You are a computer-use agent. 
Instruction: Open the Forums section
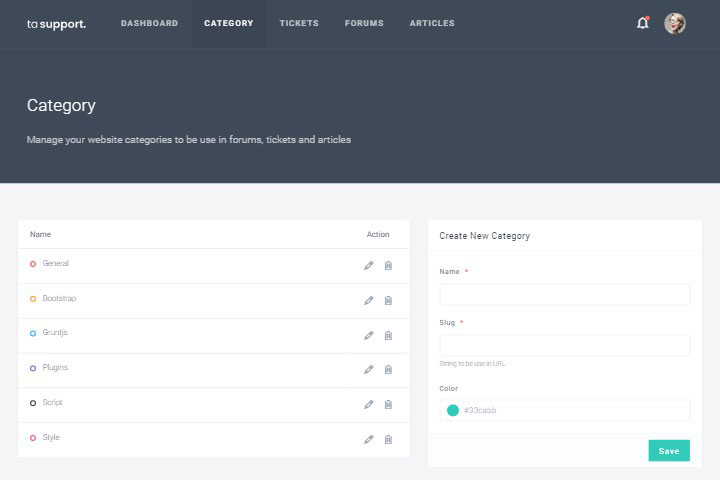tap(364, 23)
